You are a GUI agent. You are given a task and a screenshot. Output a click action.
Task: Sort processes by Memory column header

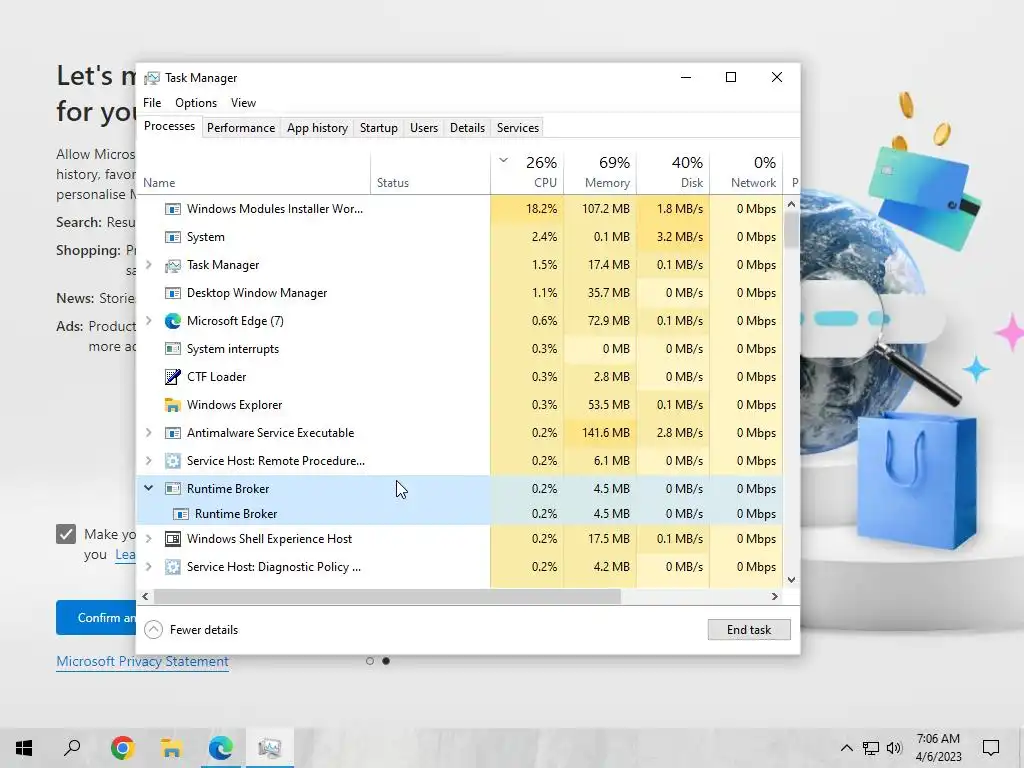[x=600, y=173]
